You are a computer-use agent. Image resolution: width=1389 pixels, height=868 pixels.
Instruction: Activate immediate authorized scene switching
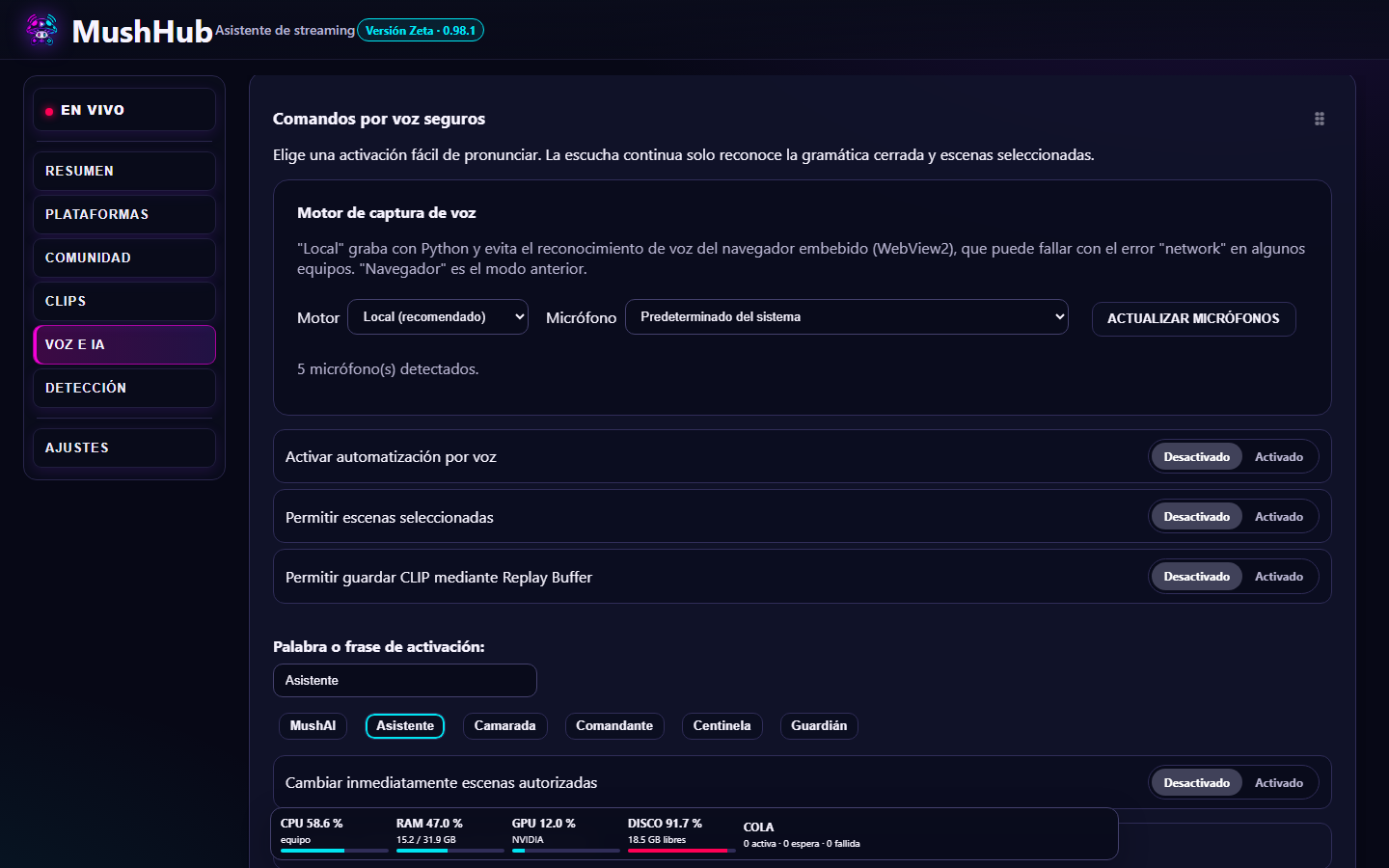click(1279, 783)
